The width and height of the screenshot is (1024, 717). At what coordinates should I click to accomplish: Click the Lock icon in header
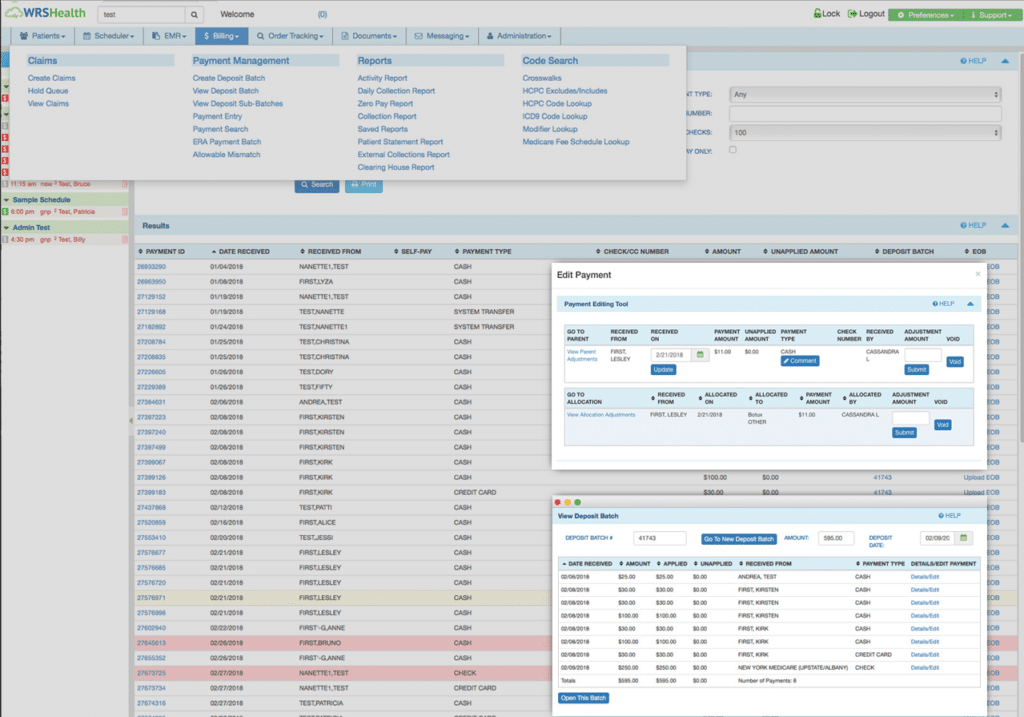point(817,13)
